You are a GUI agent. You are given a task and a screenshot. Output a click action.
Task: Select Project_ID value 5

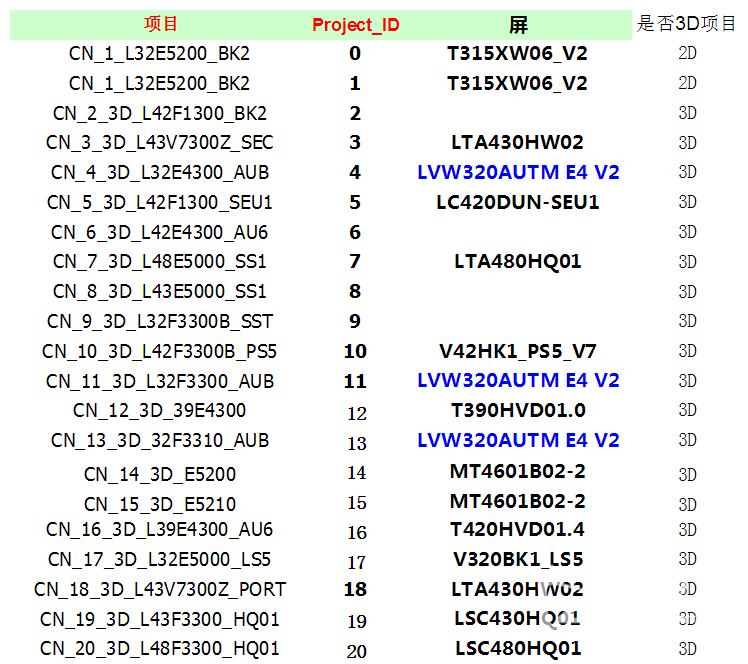pos(355,202)
